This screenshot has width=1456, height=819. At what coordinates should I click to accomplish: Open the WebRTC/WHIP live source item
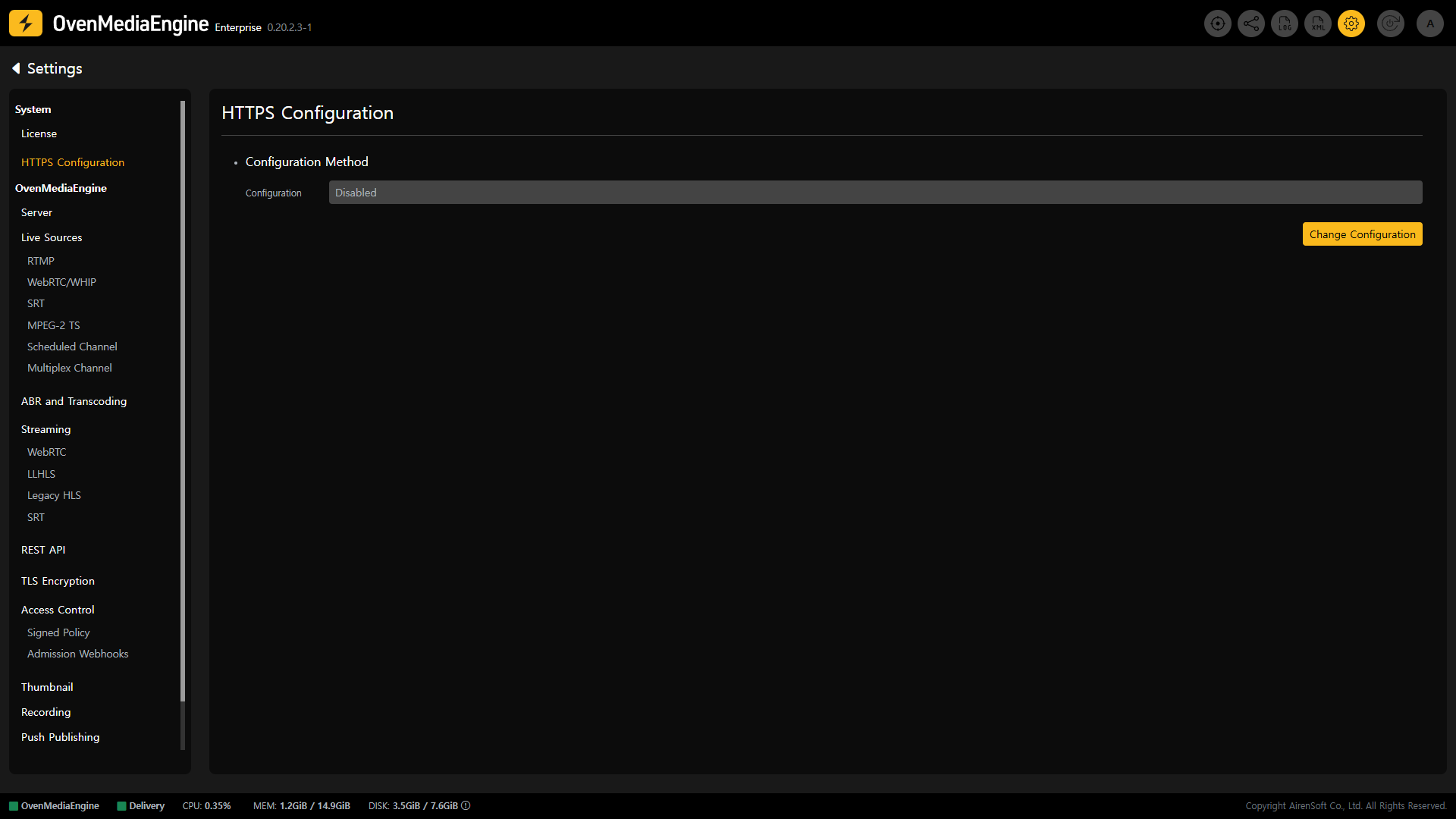61,282
